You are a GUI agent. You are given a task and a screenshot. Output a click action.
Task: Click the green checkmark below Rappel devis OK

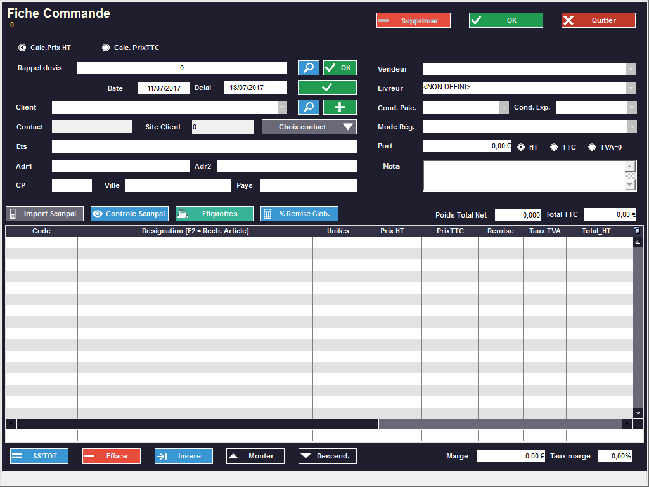326,88
